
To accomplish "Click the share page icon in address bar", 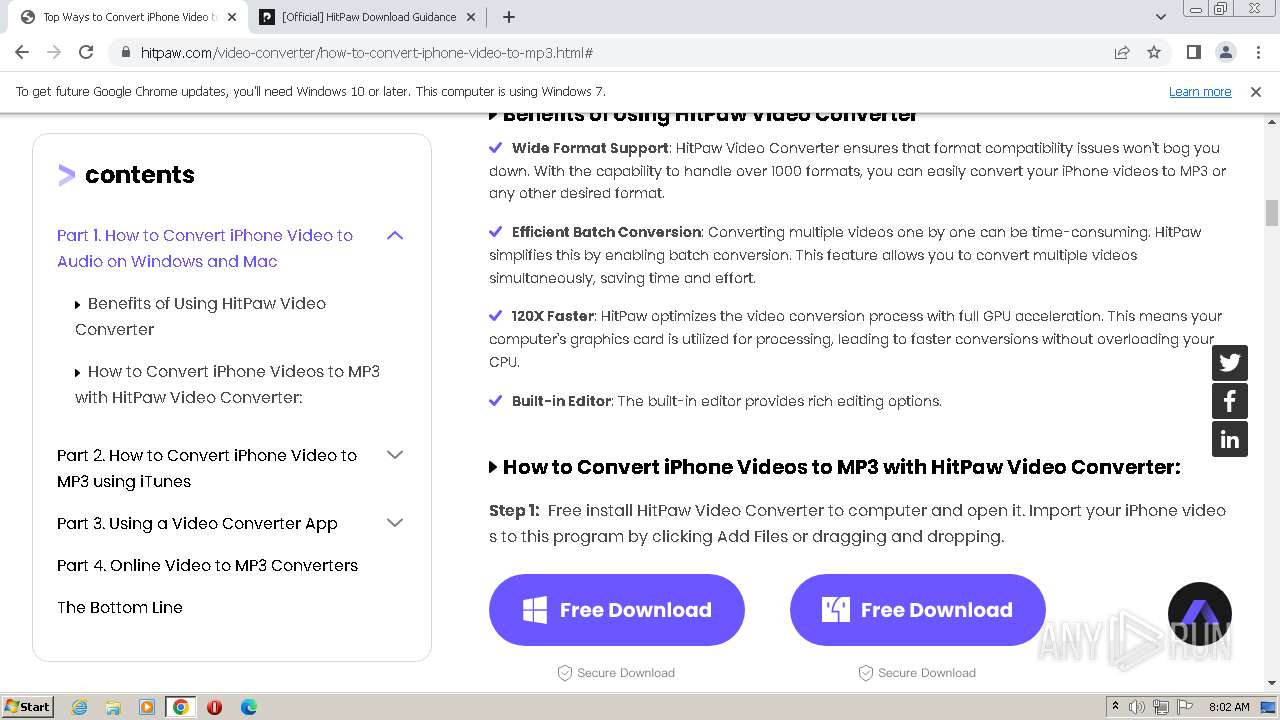I will pyautogui.click(x=1122, y=52).
